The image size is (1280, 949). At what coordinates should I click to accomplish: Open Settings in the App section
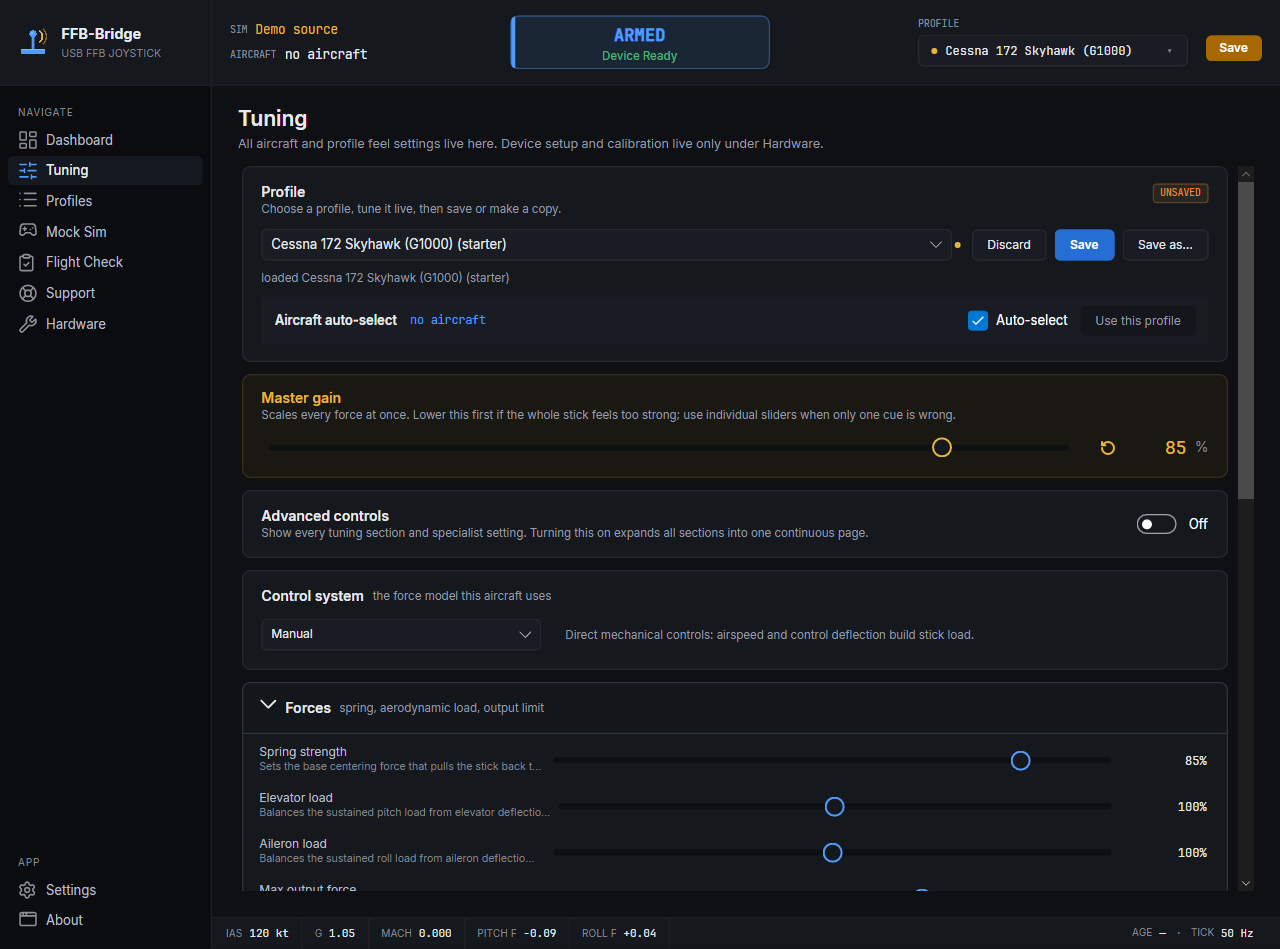point(105,890)
